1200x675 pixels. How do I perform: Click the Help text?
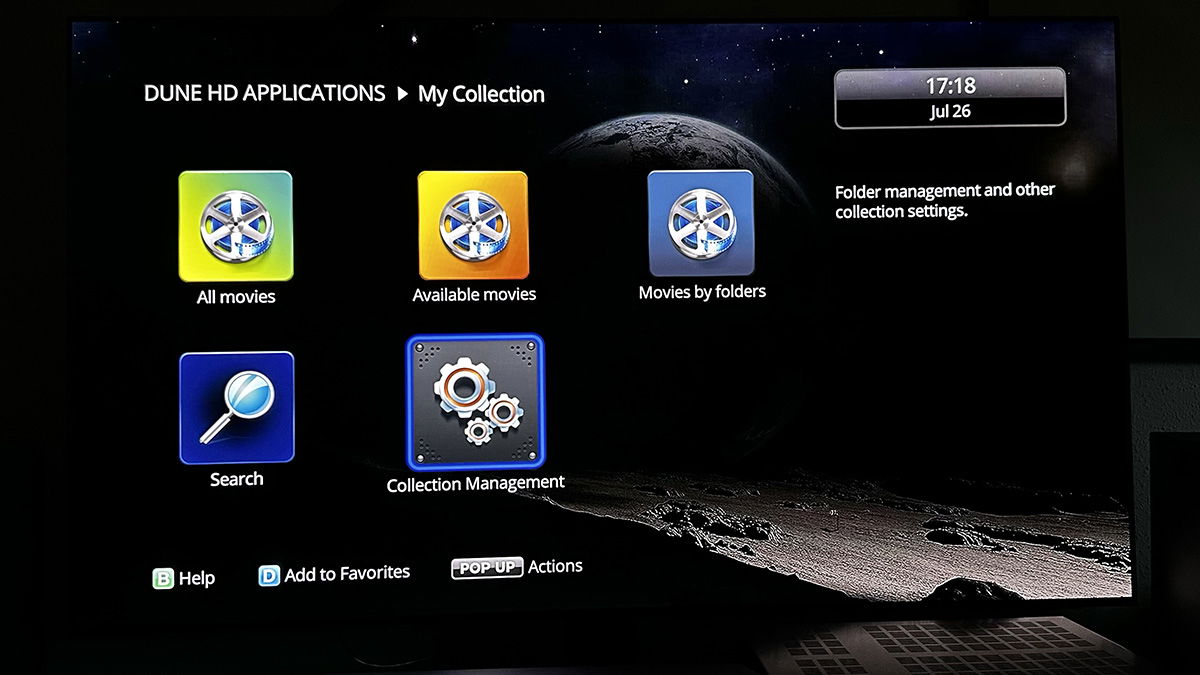click(197, 578)
